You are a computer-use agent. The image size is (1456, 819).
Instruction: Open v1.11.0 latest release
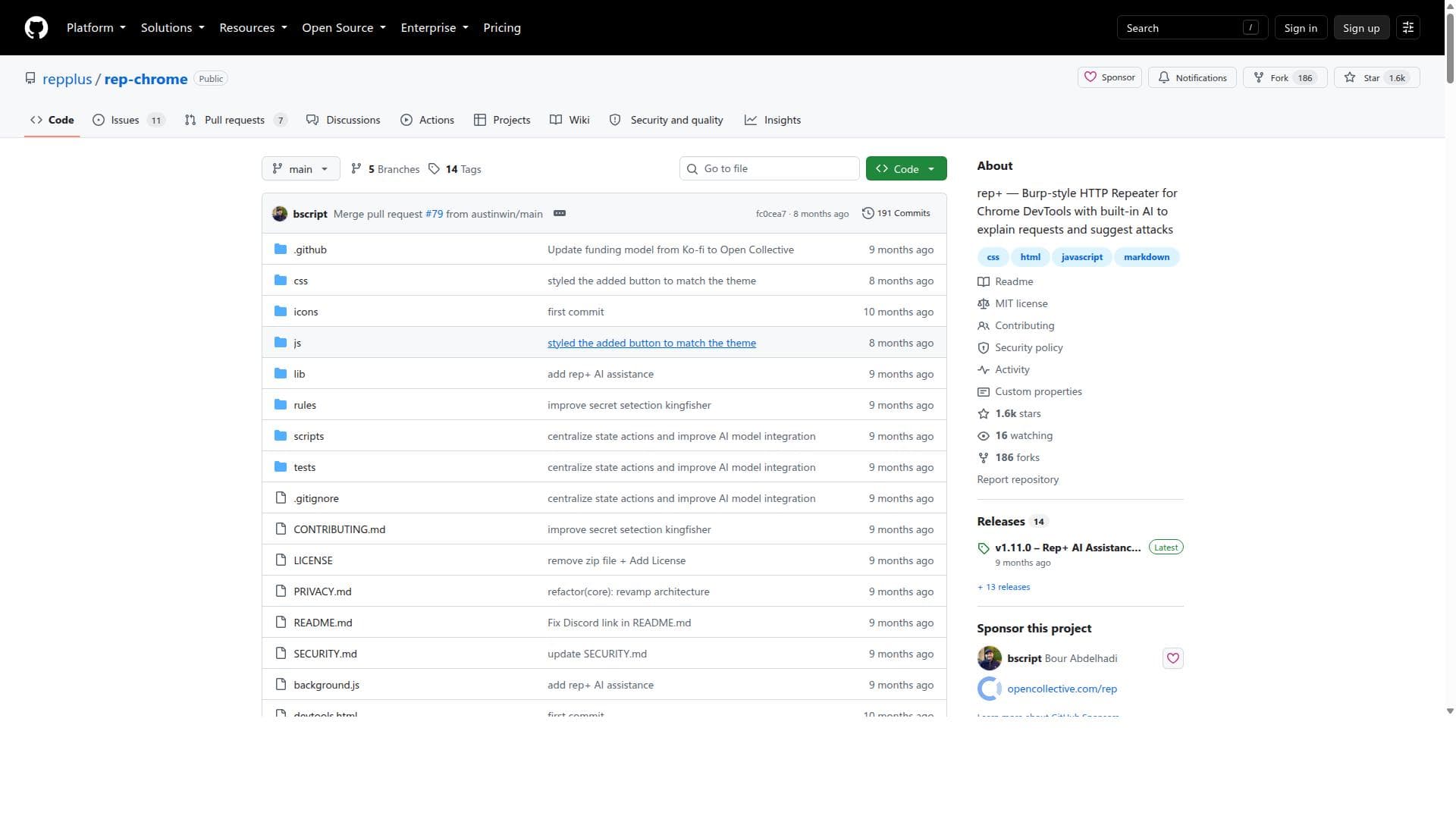[1068, 548]
